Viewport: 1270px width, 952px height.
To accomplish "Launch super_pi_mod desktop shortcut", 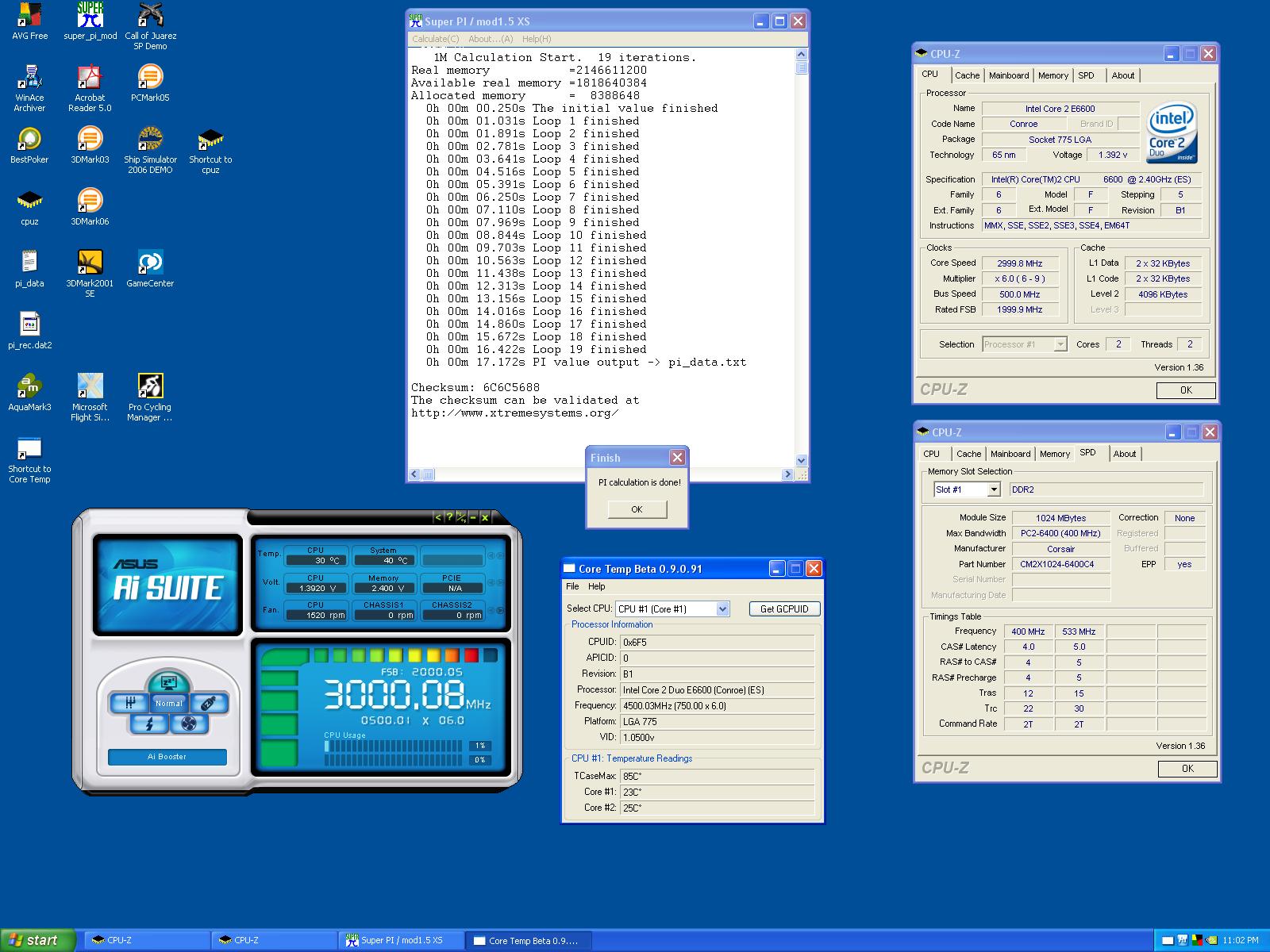I will click(90, 21).
